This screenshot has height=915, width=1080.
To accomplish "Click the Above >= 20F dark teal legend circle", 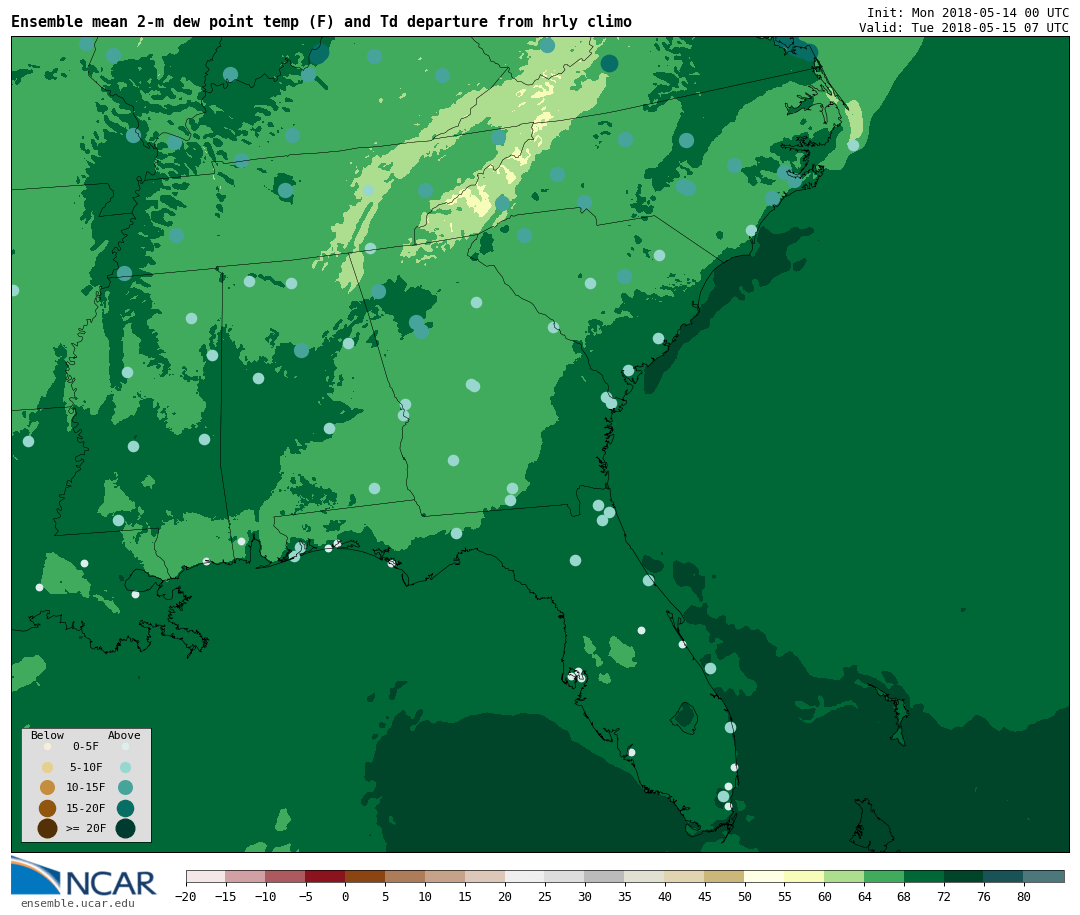I will click(125, 828).
